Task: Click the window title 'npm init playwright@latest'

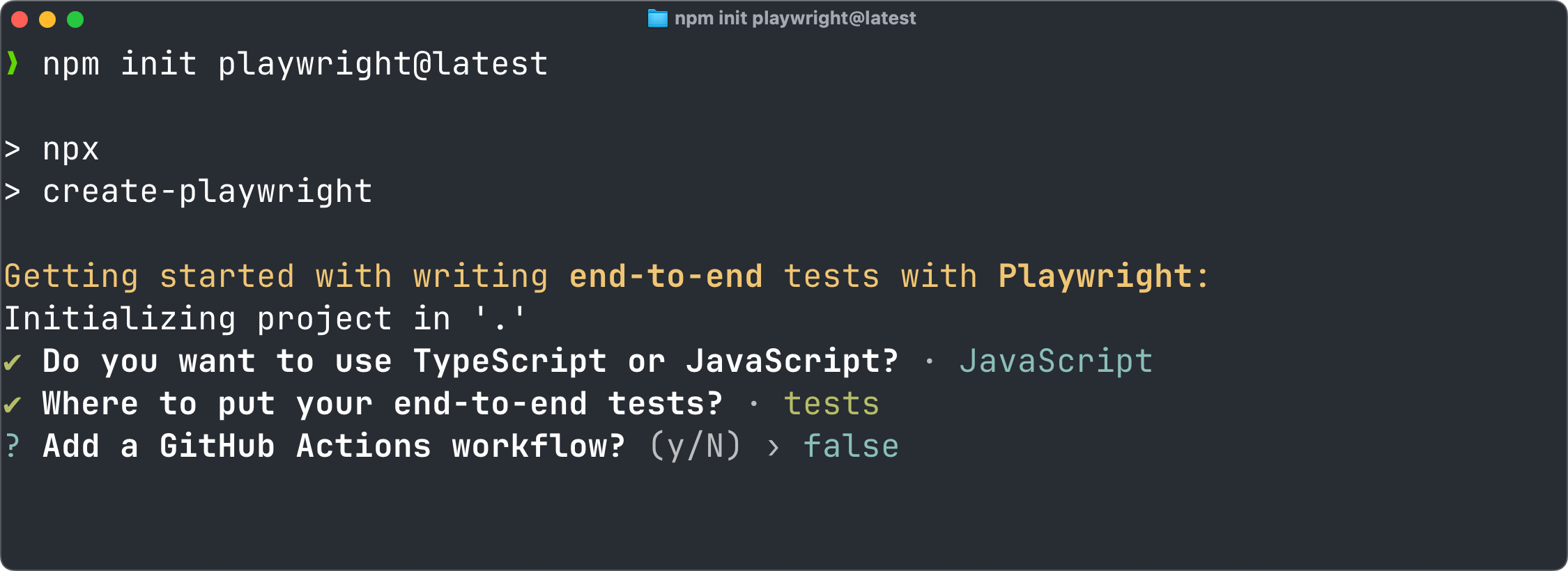Action: point(795,18)
